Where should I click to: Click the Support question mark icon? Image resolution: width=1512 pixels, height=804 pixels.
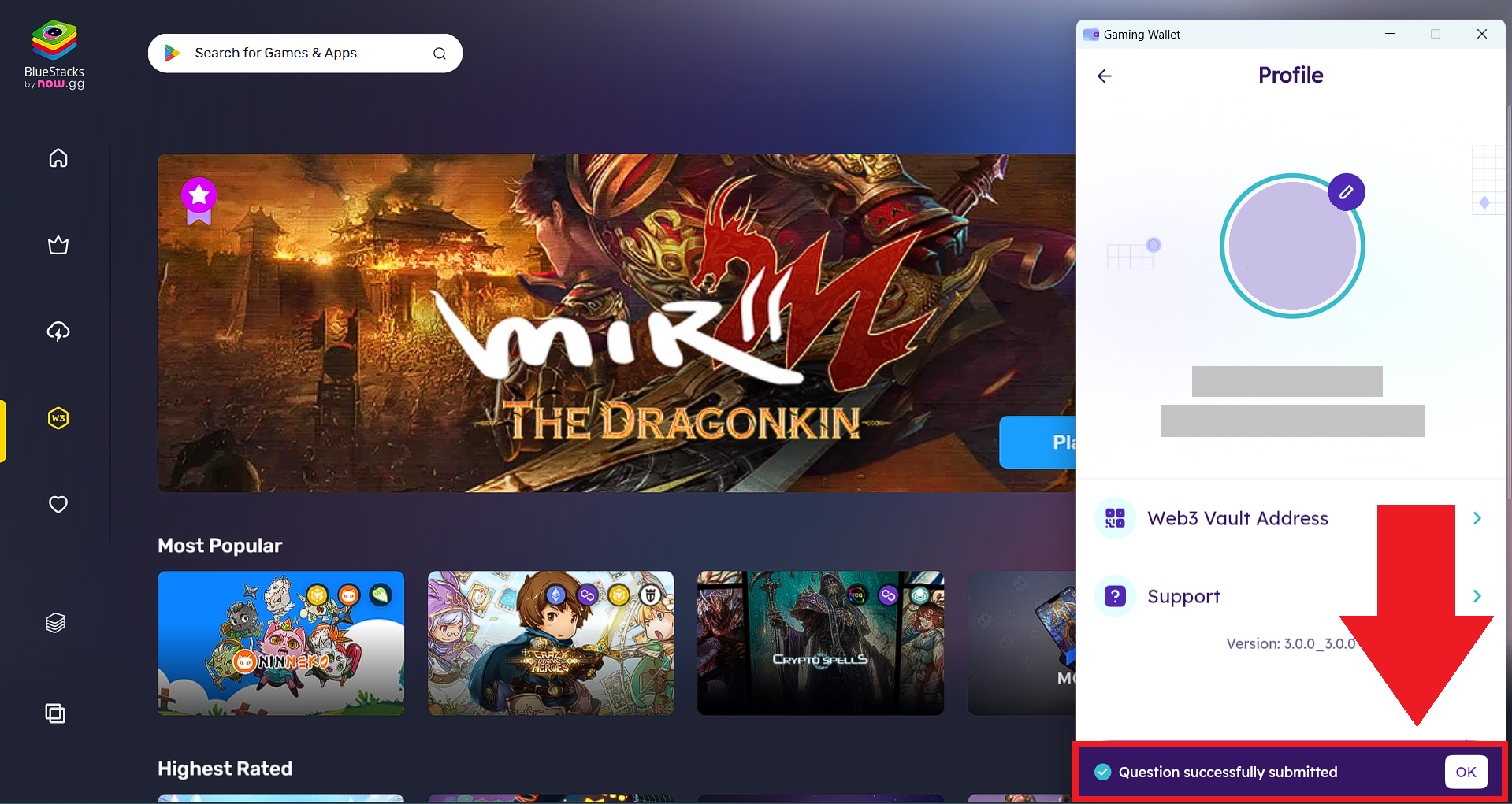1115,596
